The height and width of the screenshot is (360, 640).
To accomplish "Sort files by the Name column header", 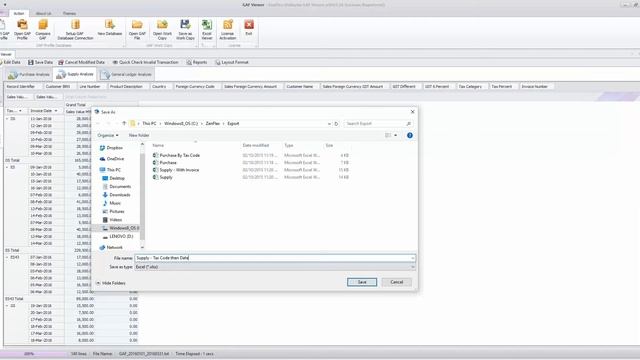I will (x=158, y=146).
